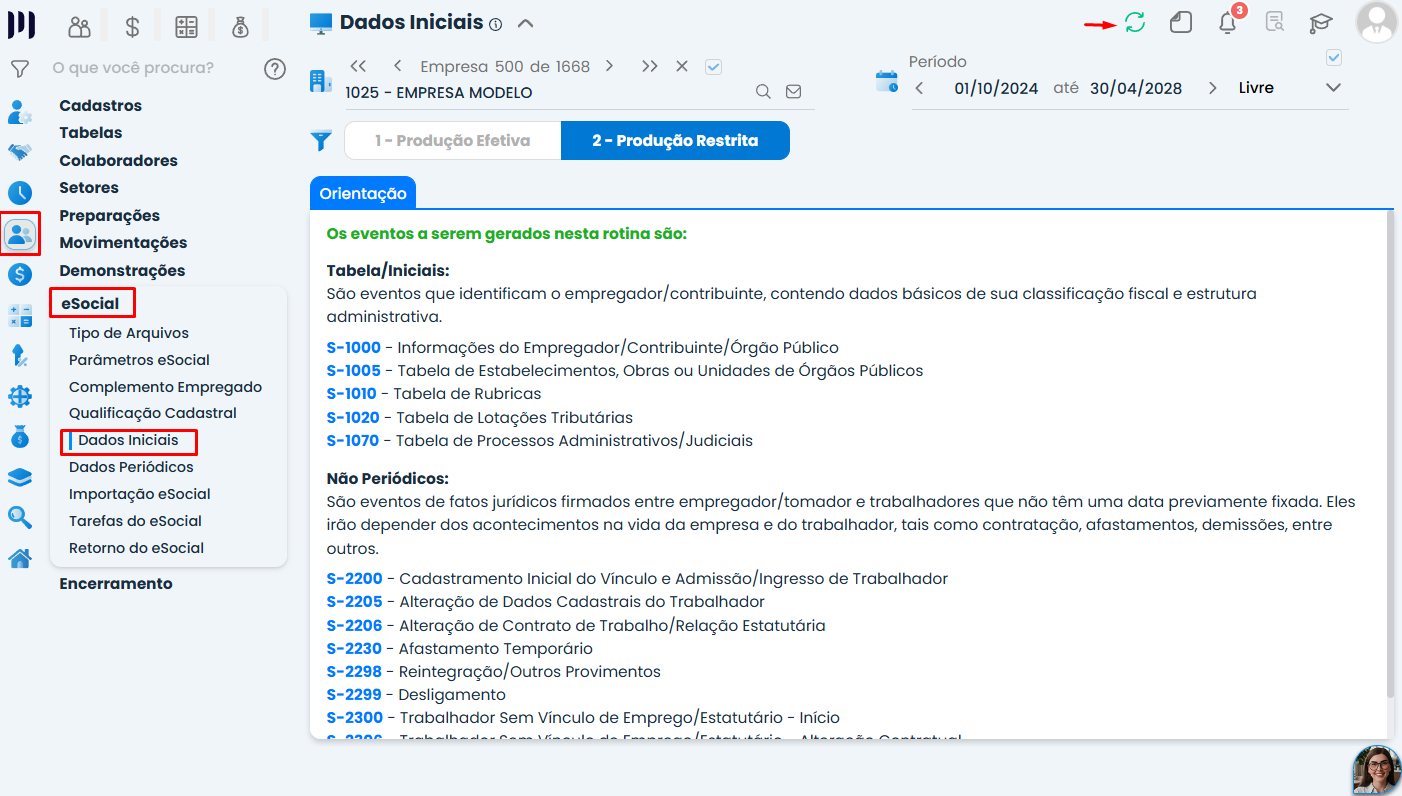1402x796 pixels.
Task: Click the S-2200 event link
Action: (x=354, y=579)
